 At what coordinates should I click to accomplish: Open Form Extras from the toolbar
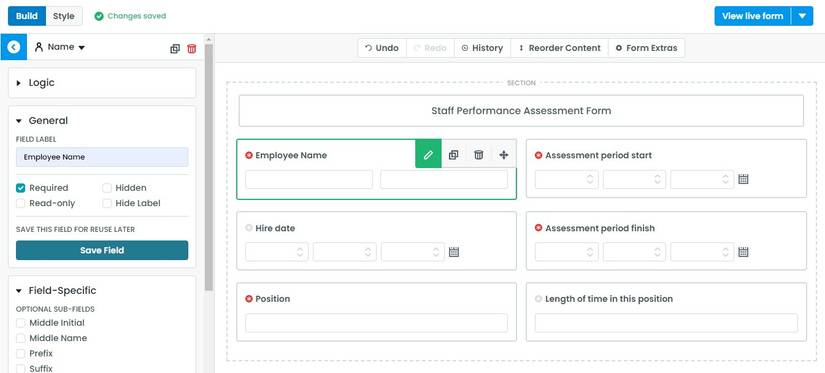tap(647, 48)
